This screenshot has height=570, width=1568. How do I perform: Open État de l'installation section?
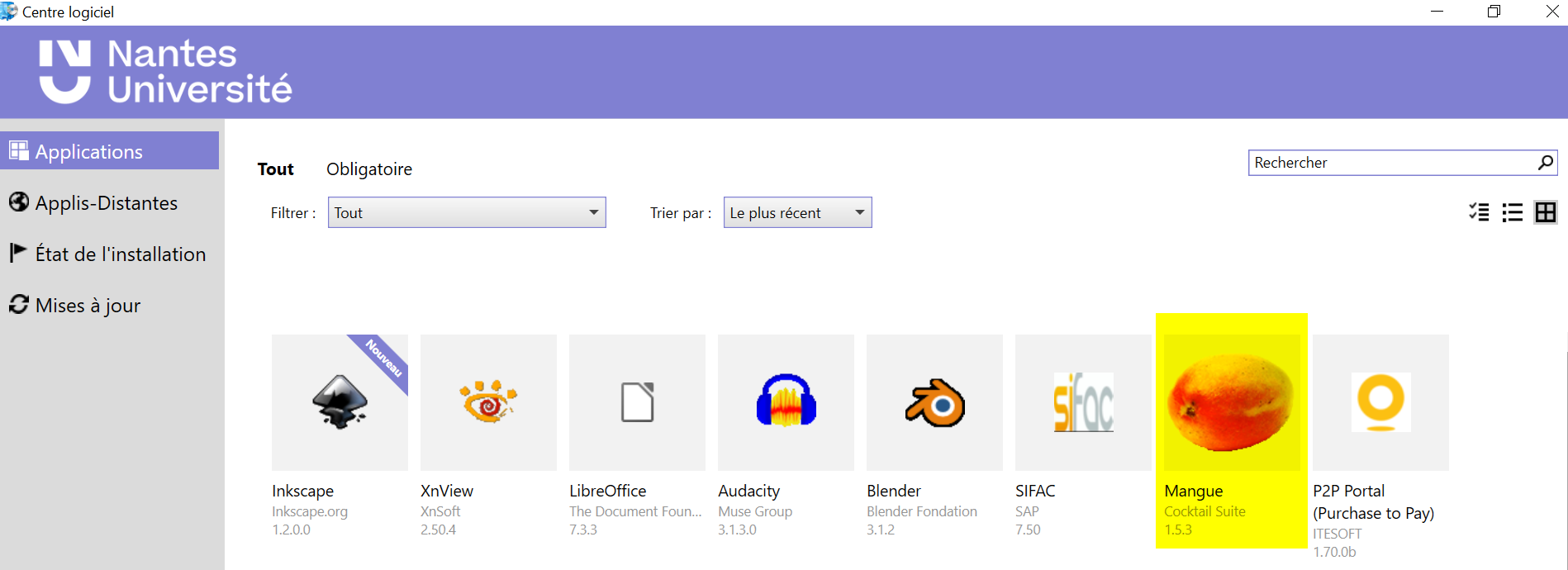120,254
